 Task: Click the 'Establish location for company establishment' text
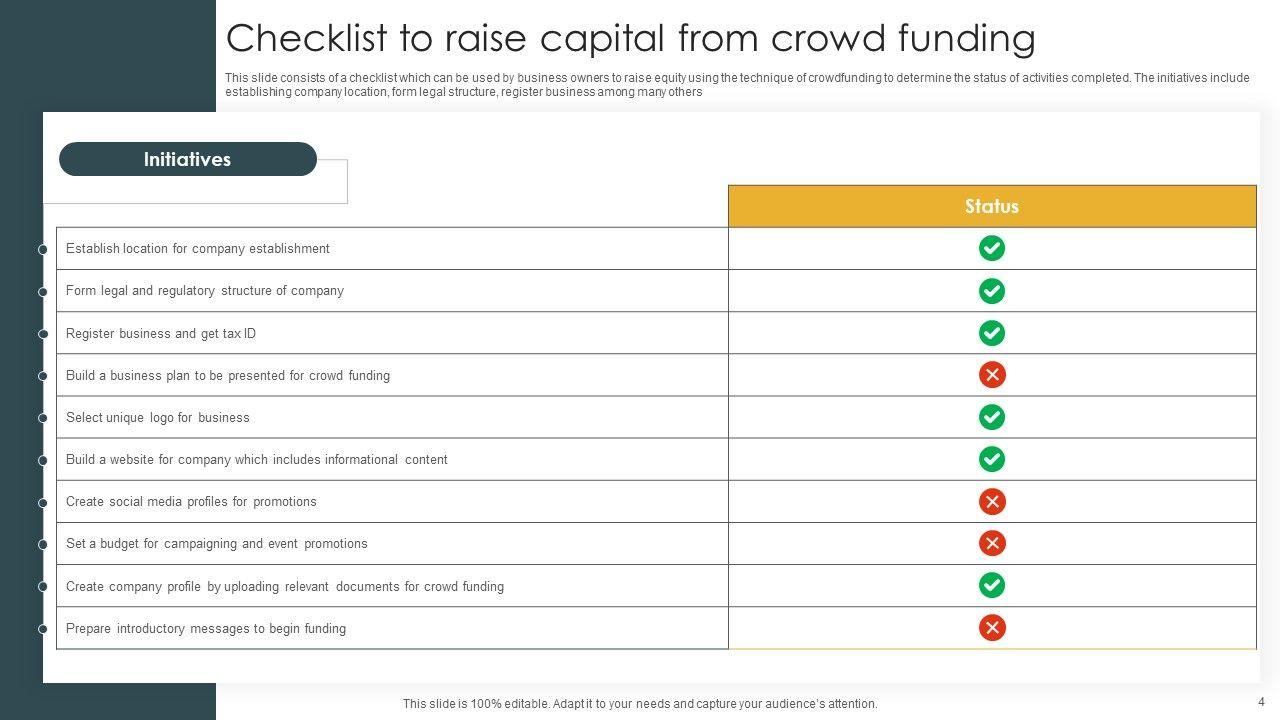198,249
